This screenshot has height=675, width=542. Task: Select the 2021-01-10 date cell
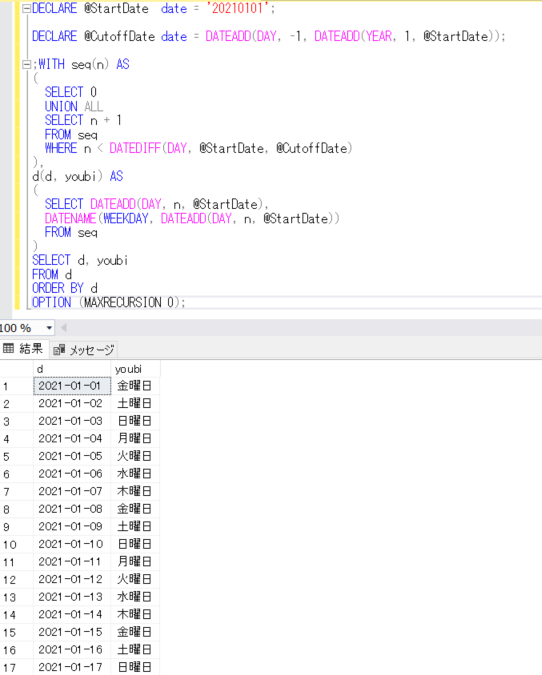pos(72,544)
